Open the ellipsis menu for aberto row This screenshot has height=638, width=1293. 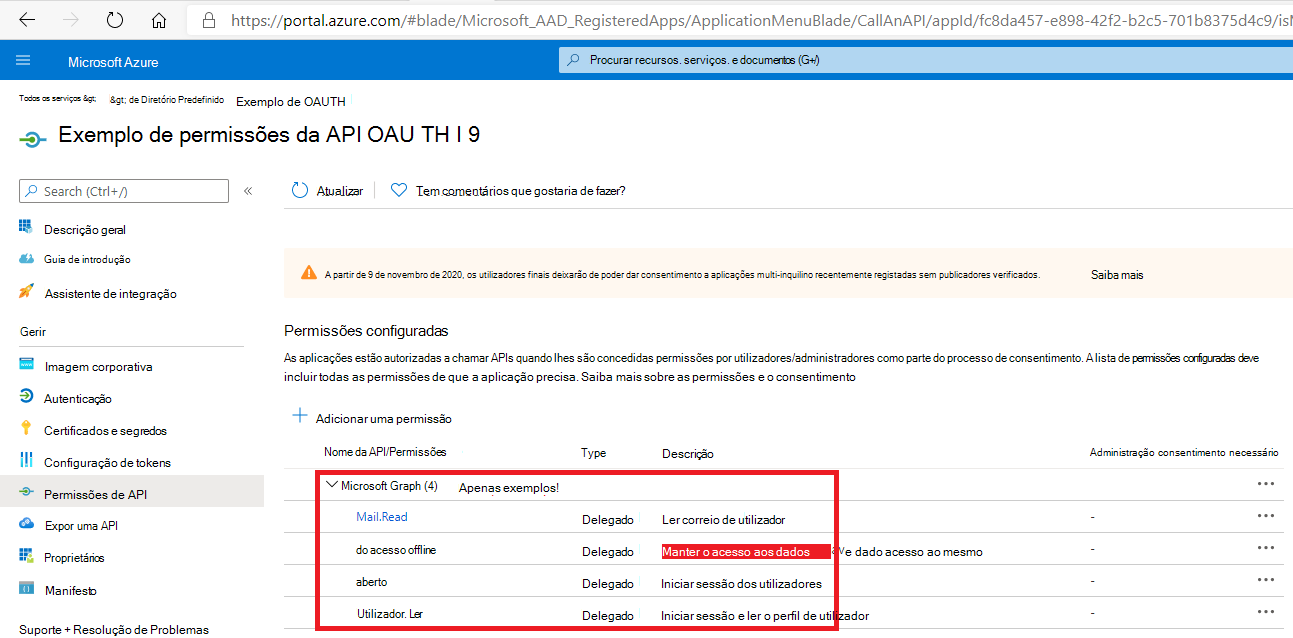[x=1266, y=580]
